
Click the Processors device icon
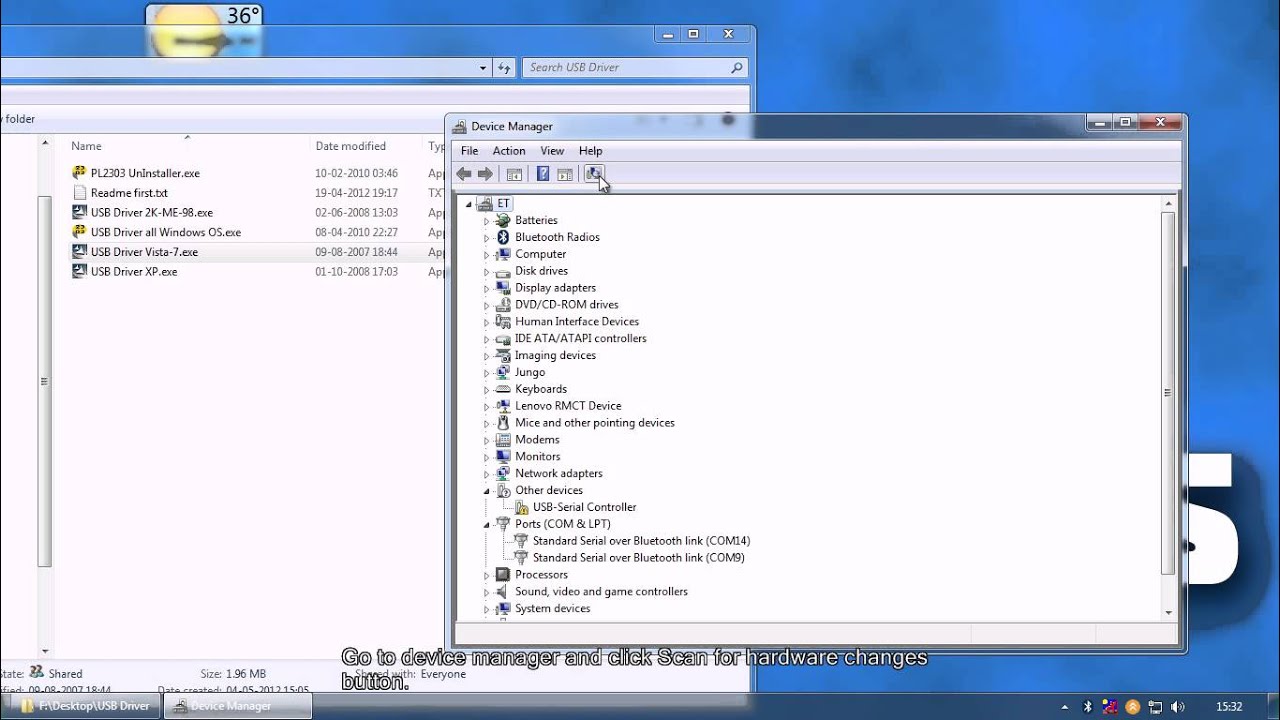[503, 575]
